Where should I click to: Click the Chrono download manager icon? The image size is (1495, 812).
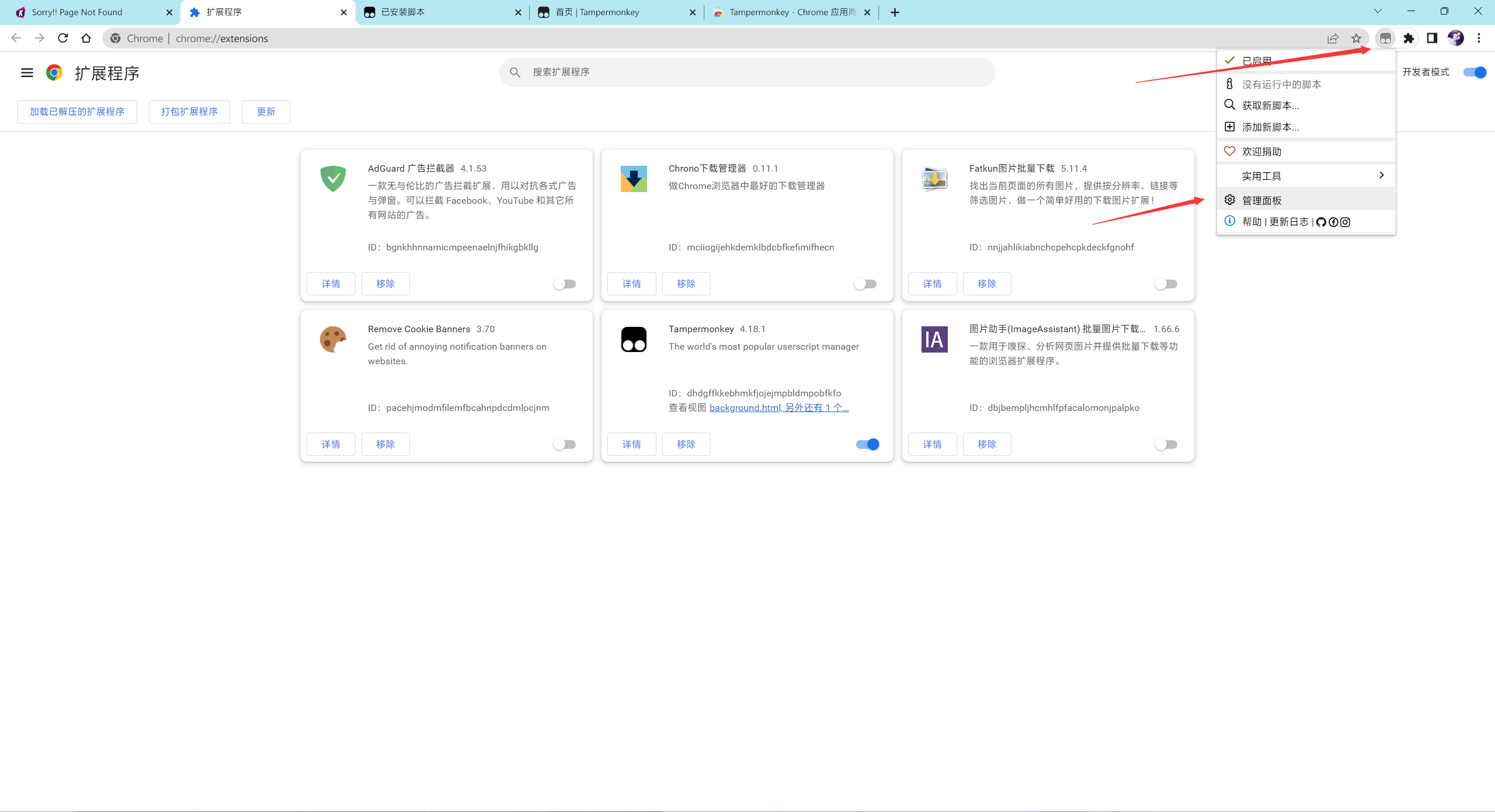tap(634, 179)
